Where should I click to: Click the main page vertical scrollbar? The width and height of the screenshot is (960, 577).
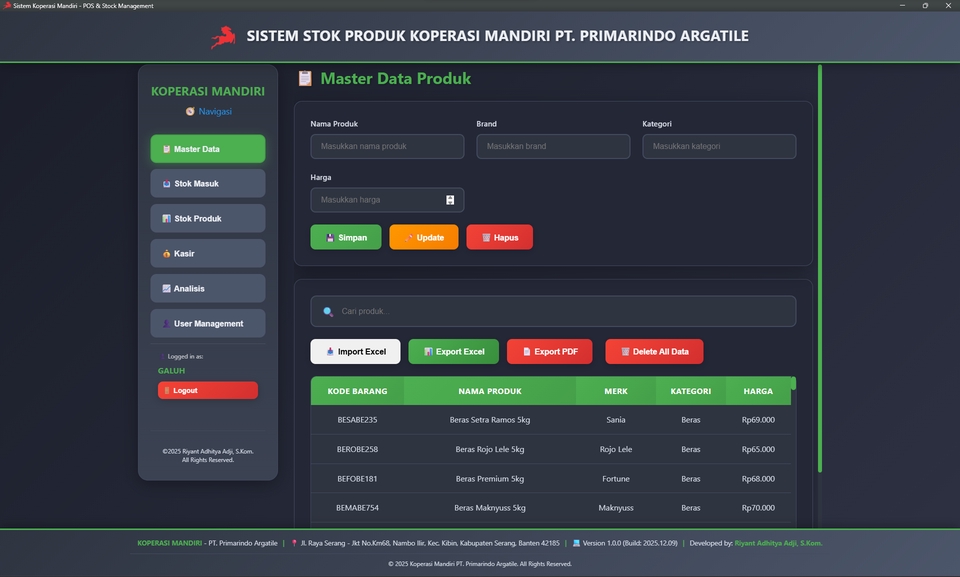(x=820, y=268)
